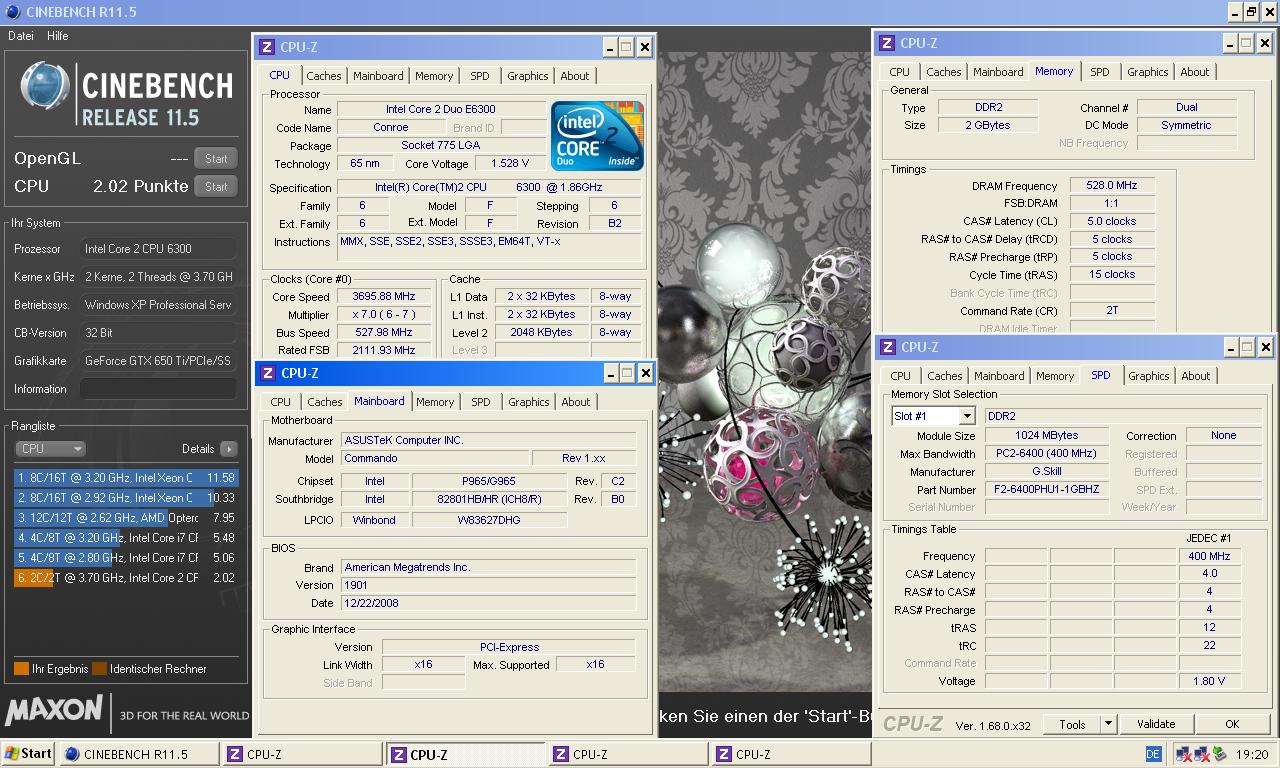The width and height of the screenshot is (1280, 768).
Task: Click the Intel Core 2 Duo logo
Action: pos(598,135)
